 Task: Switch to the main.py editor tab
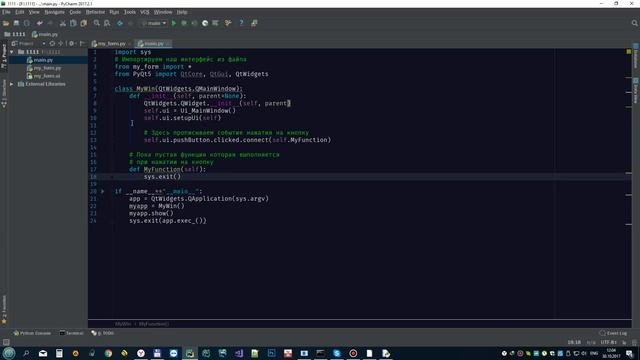click(x=154, y=44)
